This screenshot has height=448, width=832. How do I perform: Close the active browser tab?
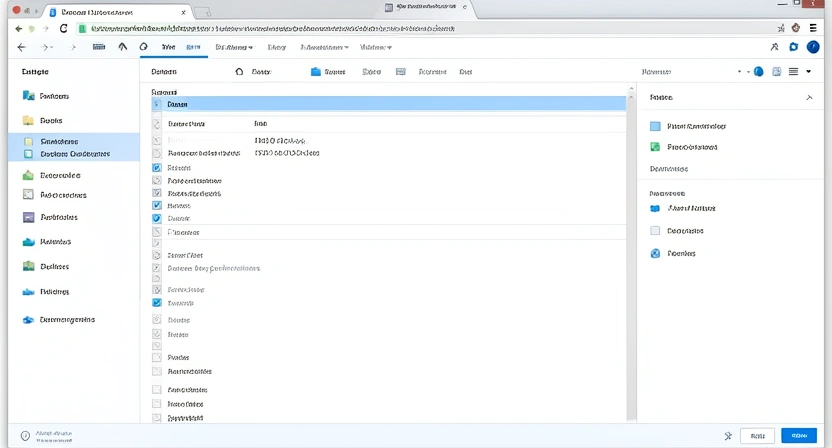(x=184, y=12)
